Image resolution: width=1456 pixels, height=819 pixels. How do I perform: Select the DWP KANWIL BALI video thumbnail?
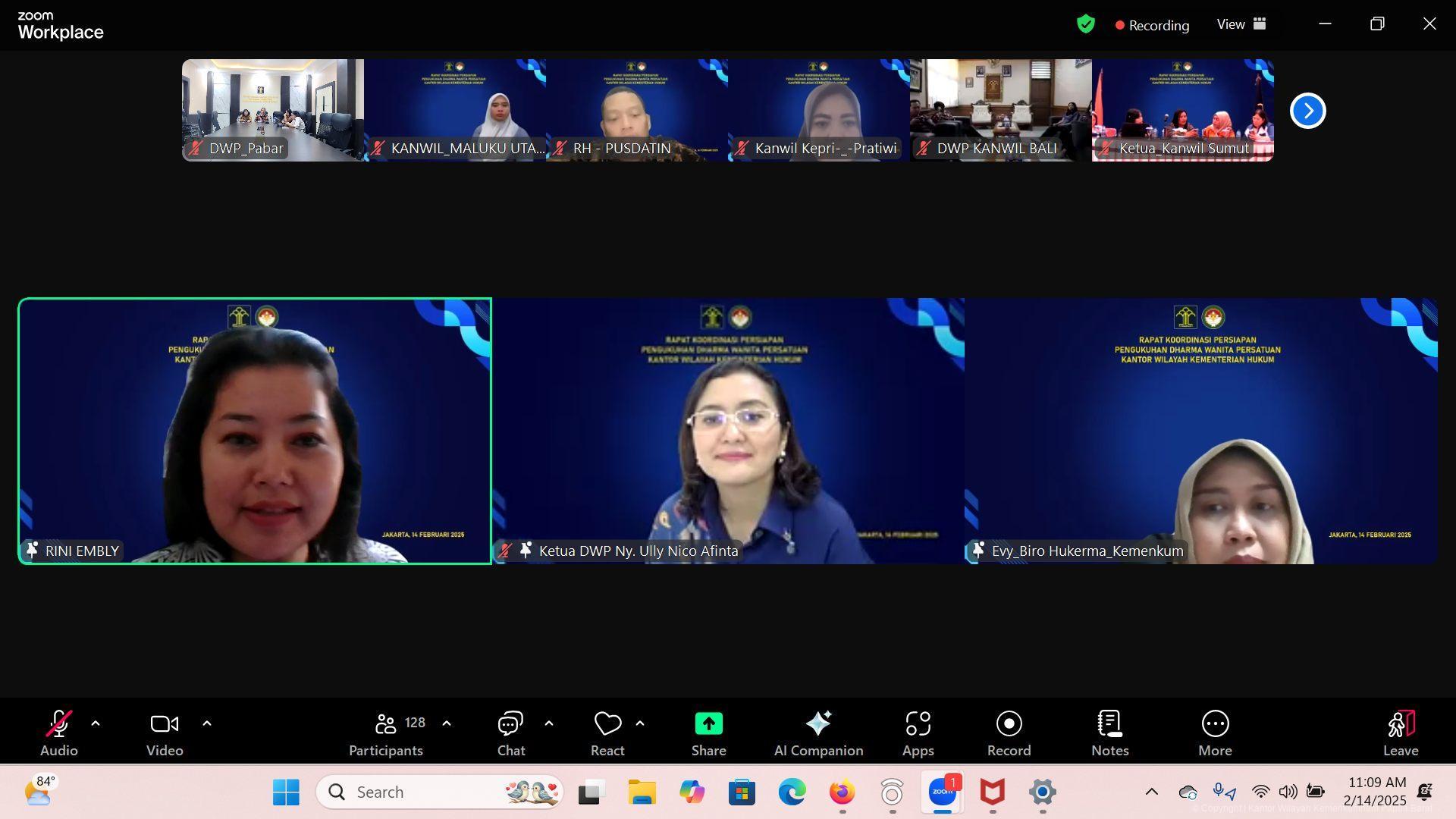pos(1000,109)
